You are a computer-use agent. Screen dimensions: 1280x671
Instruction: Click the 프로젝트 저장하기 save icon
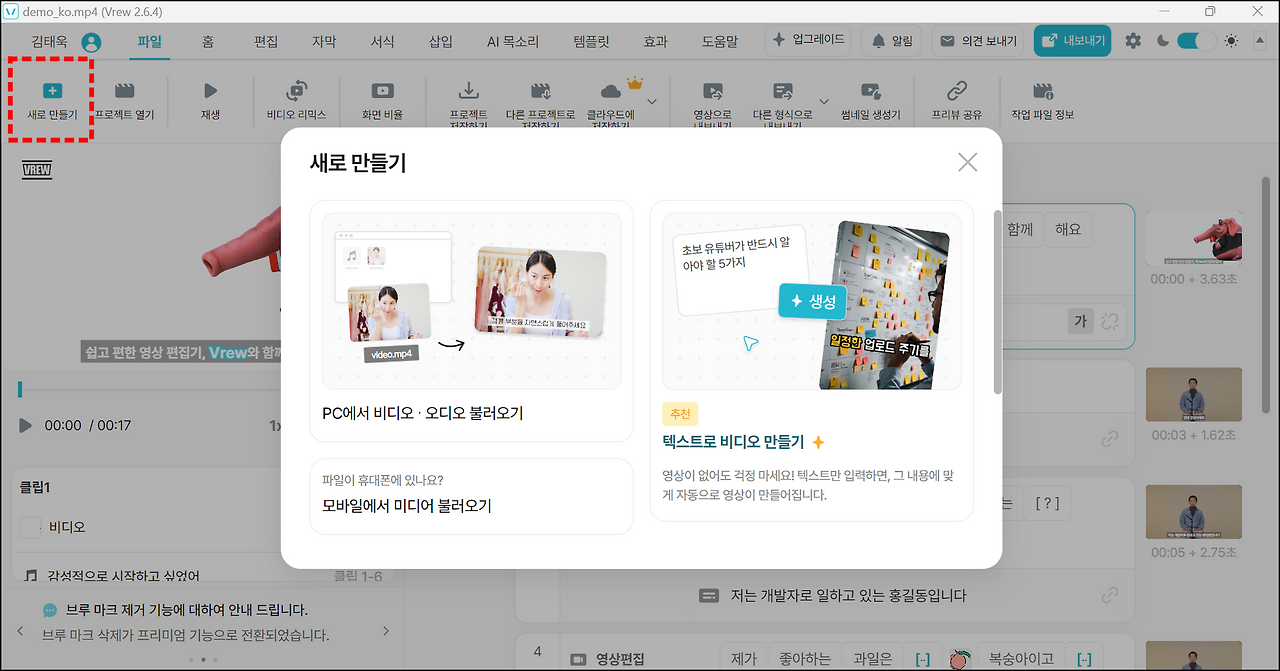pyautogui.click(x=468, y=91)
